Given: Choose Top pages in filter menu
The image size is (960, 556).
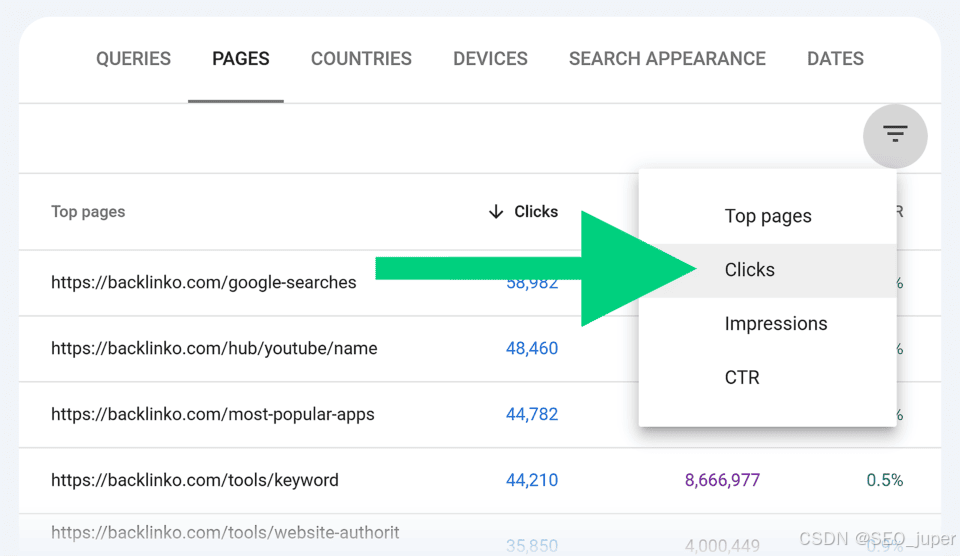Looking at the screenshot, I should point(768,216).
